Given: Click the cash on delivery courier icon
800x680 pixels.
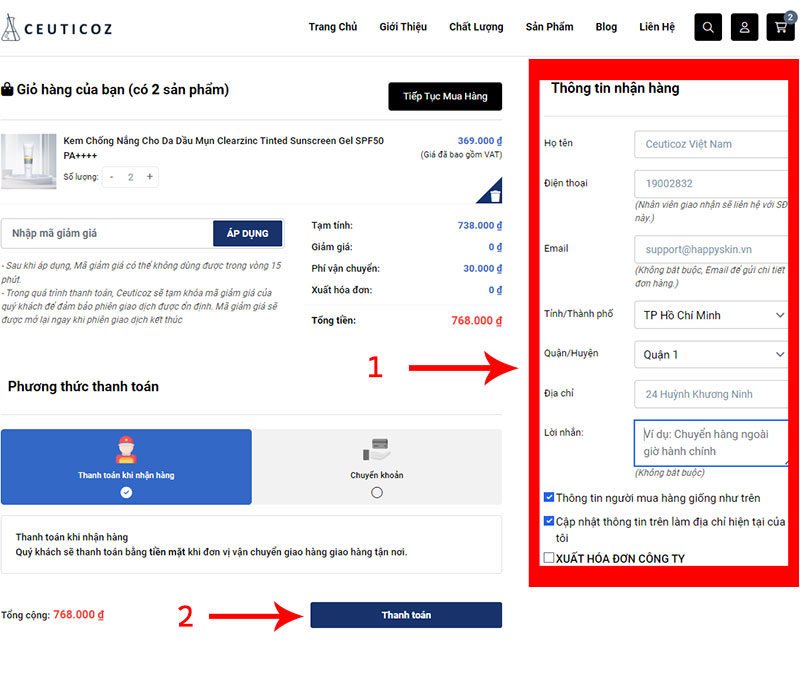Looking at the screenshot, I should [126, 451].
